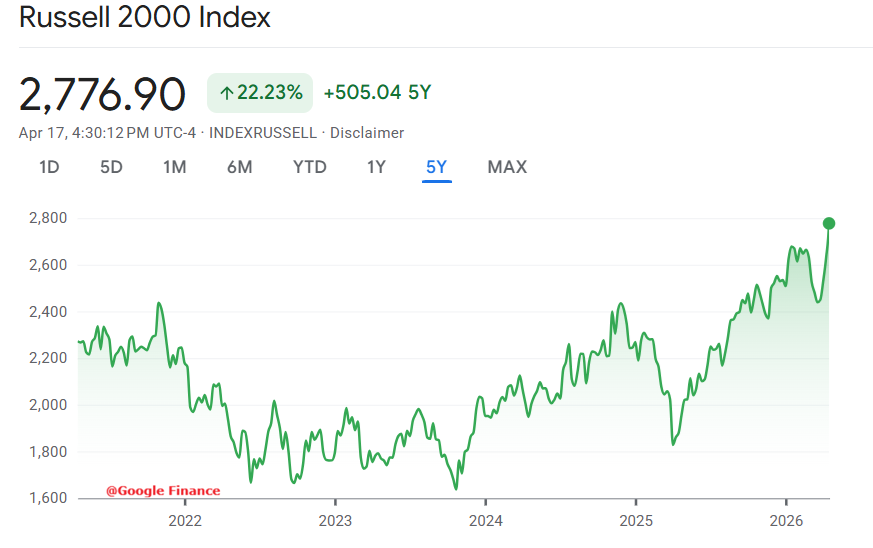Click the Russell 2000 Index title
Screen dimensions: 873x548
point(144,18)
